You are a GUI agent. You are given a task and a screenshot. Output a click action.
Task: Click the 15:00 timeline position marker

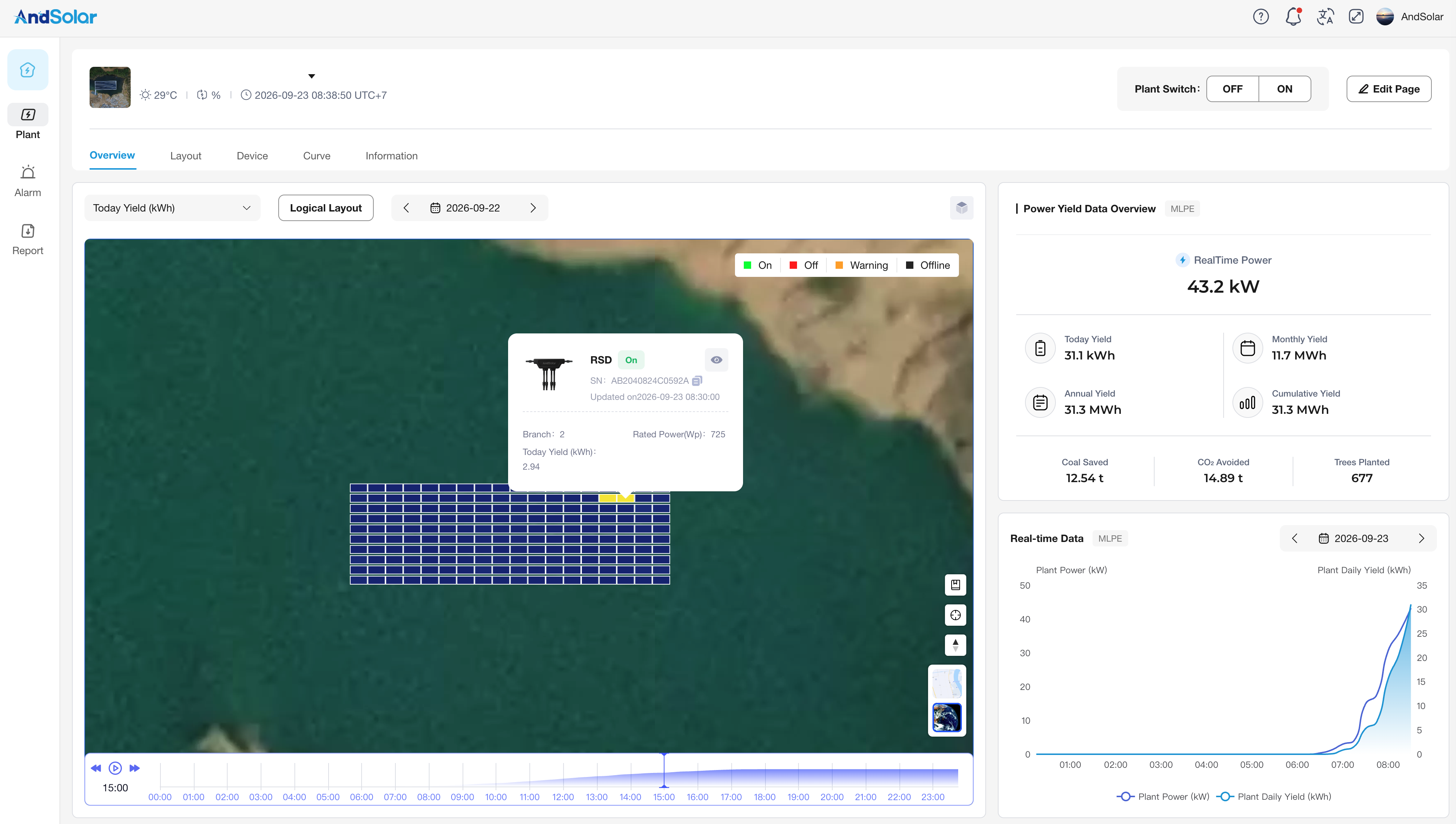(x=664, y=771)
